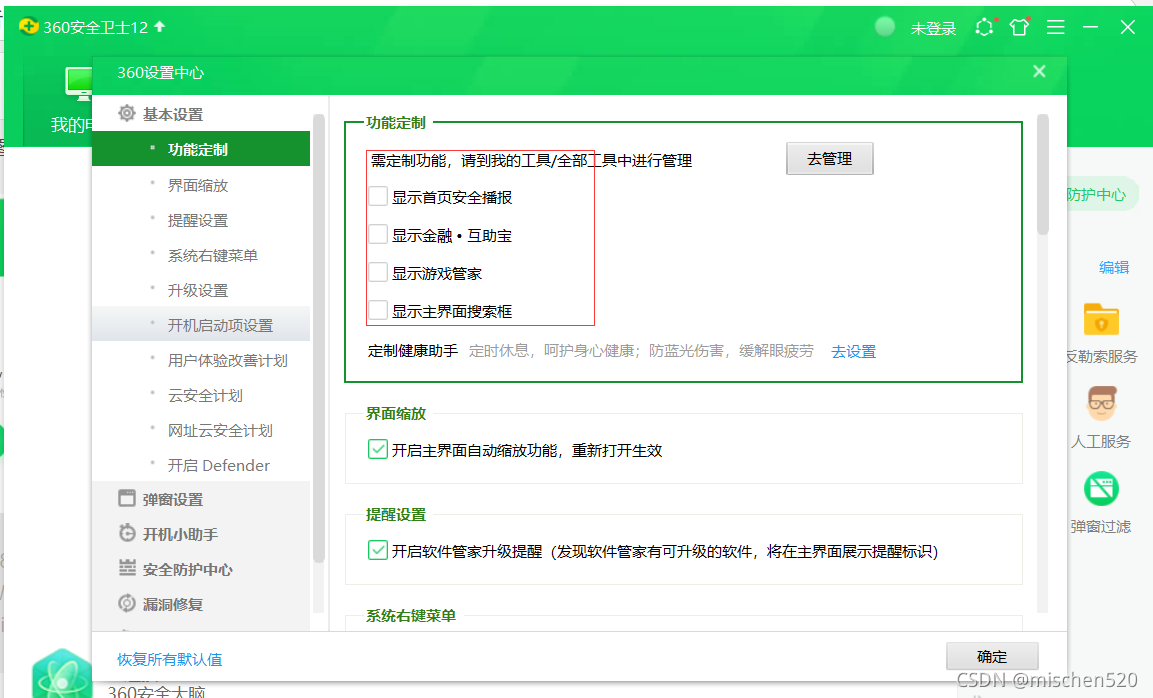Select 云安全计划 in the sidebar
1153x698 pixels.
point(201,395)
